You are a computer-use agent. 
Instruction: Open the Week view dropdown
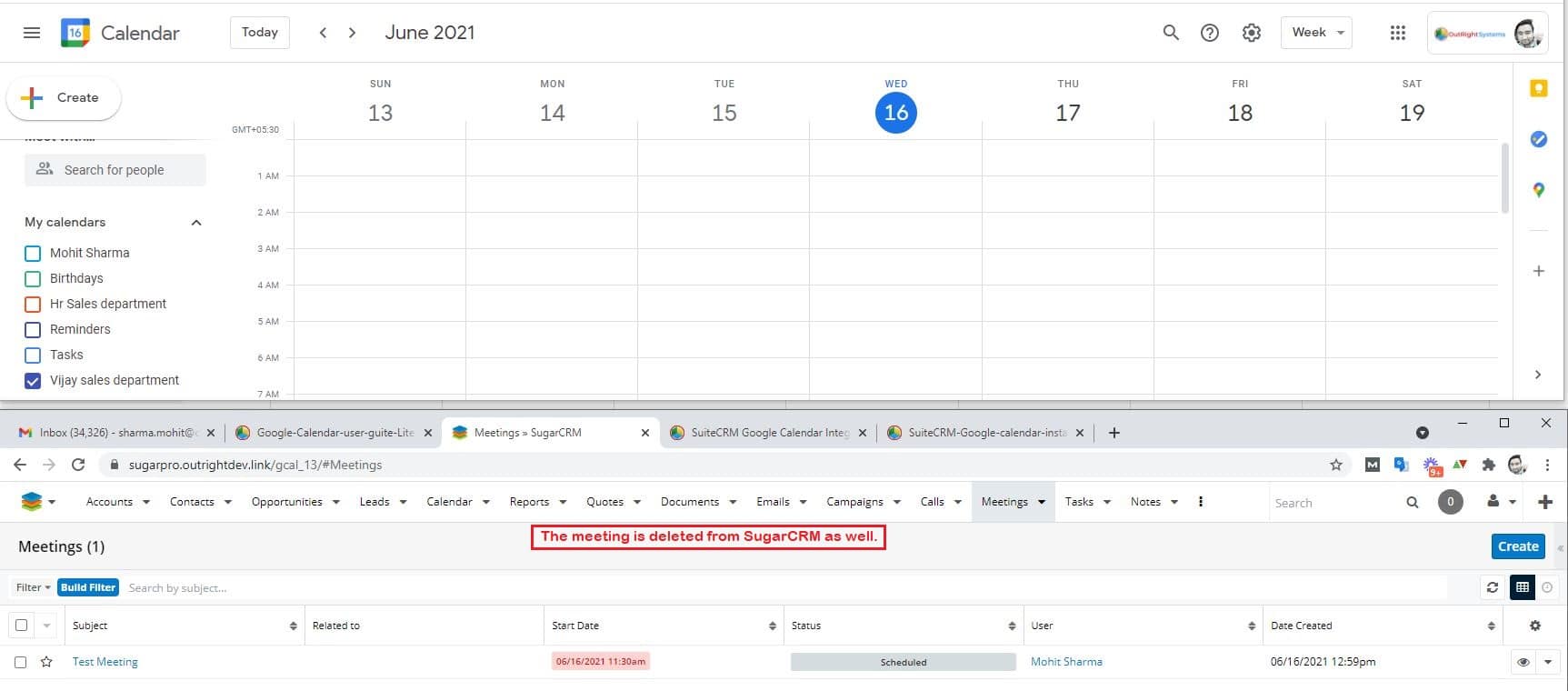[1316, 33]
